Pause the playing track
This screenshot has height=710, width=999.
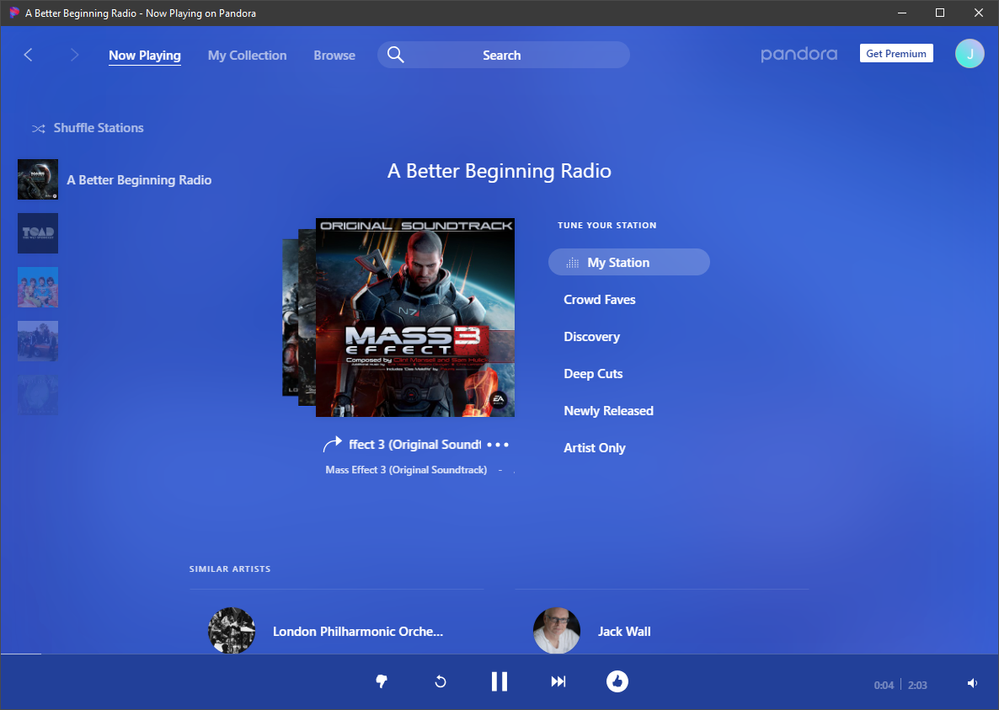[499, 682]
